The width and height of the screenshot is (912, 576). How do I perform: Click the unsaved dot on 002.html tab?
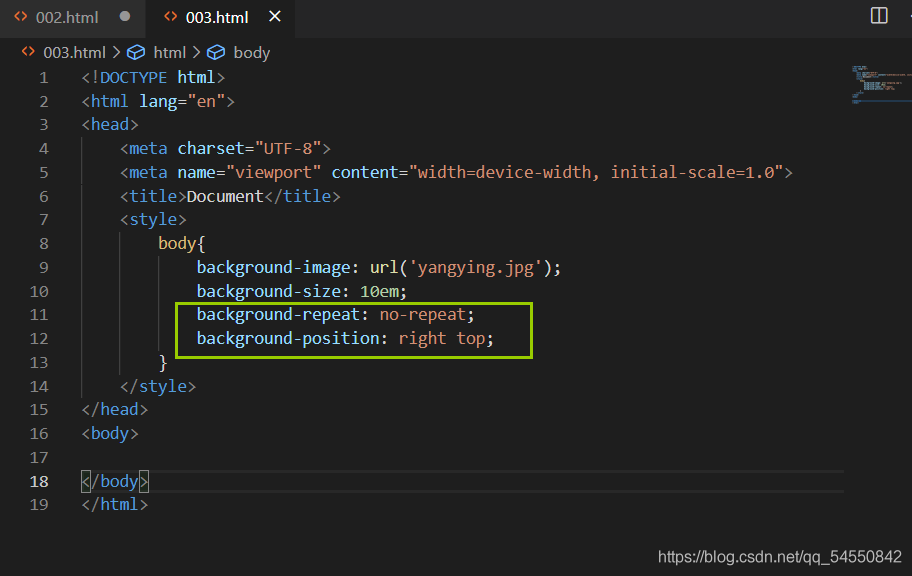click(124, 17)
